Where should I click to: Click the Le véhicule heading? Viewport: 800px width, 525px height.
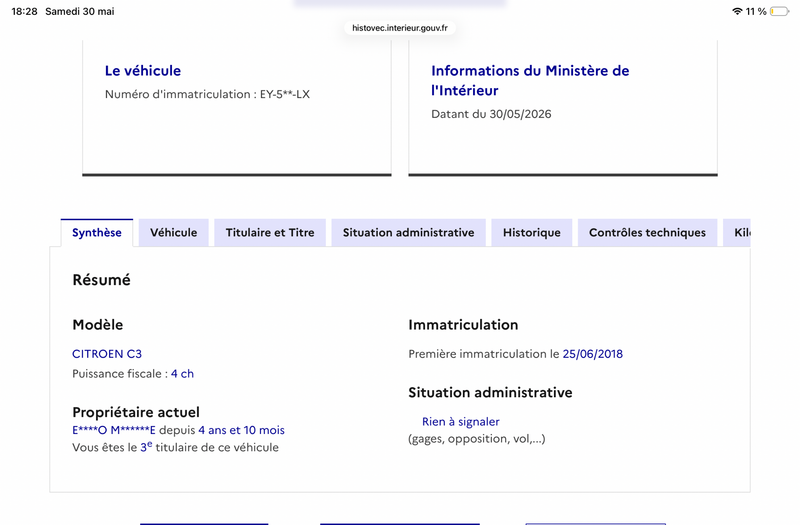click(x=143, y=70)
